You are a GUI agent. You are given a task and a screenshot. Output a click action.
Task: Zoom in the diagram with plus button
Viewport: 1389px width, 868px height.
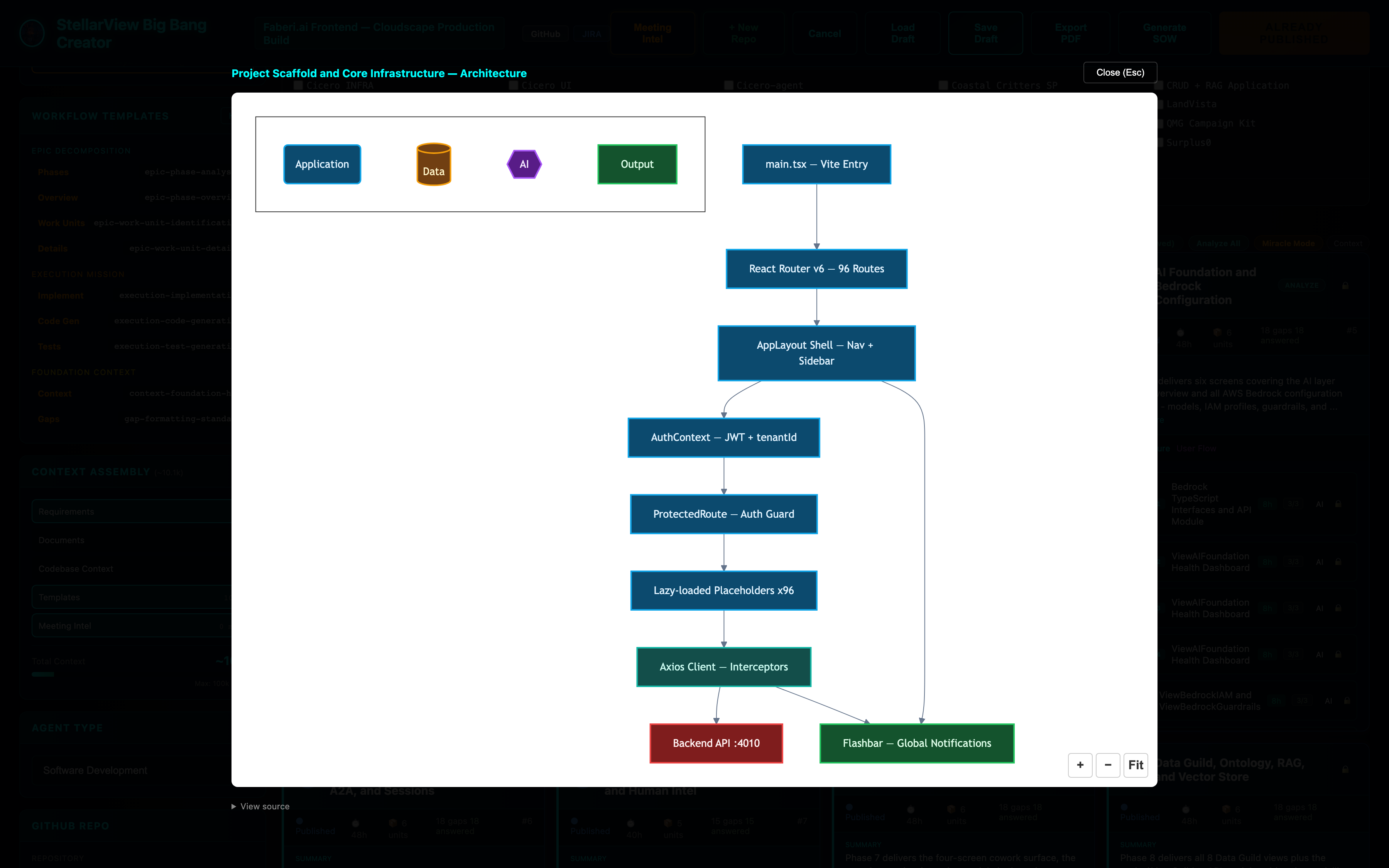point(1080,765)
